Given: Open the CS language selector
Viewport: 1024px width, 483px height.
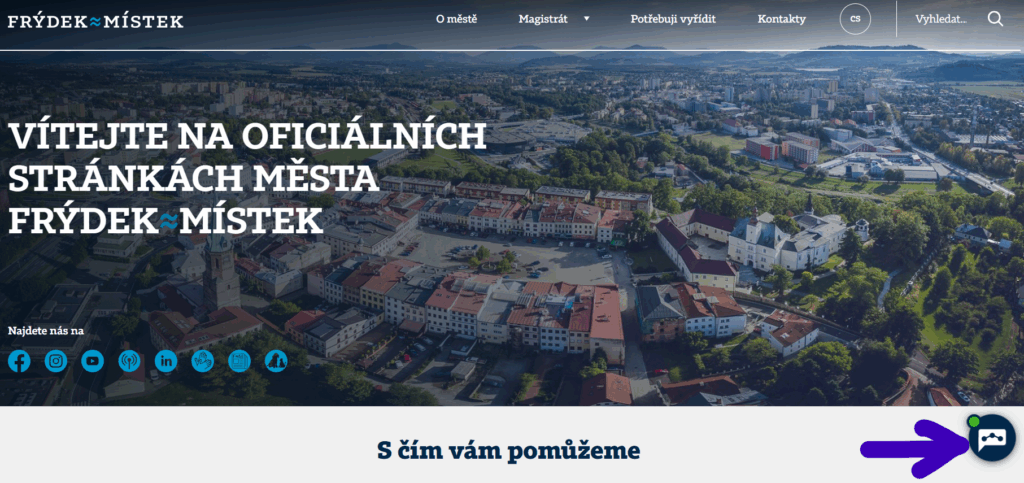Looking at the screenshot, I should (x=855, y=19).
